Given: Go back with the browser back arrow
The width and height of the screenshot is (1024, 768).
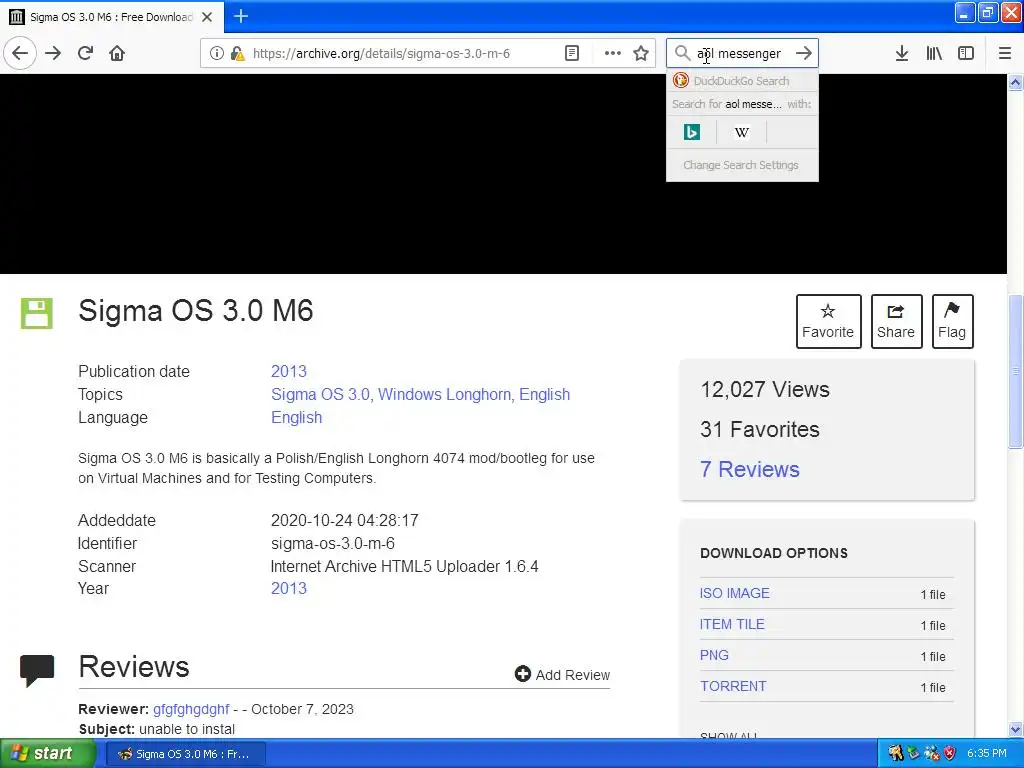Looking at the screenshot, I should point(20,53).
